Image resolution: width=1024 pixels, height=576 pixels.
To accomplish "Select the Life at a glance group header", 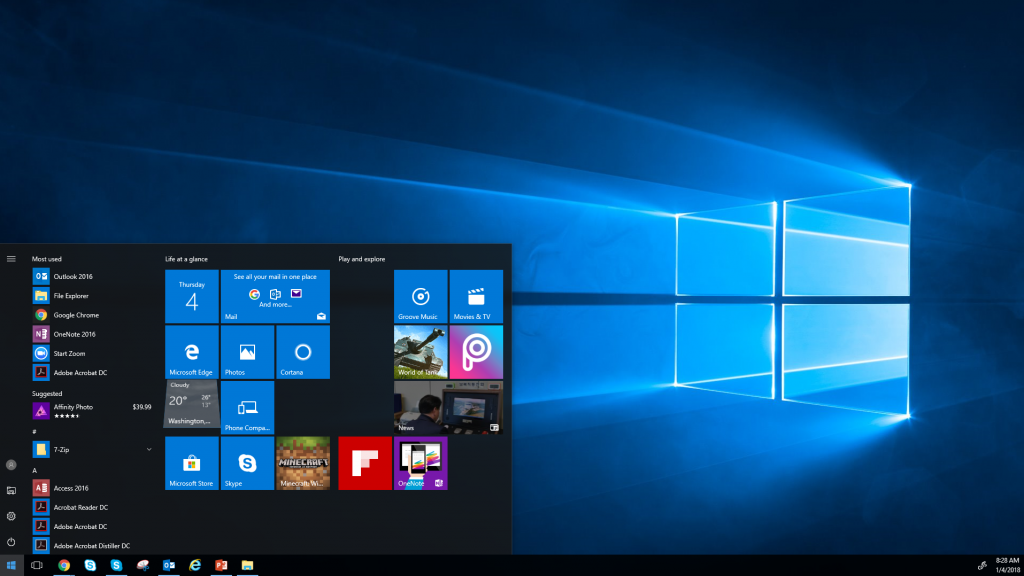I will click(186, 259).
